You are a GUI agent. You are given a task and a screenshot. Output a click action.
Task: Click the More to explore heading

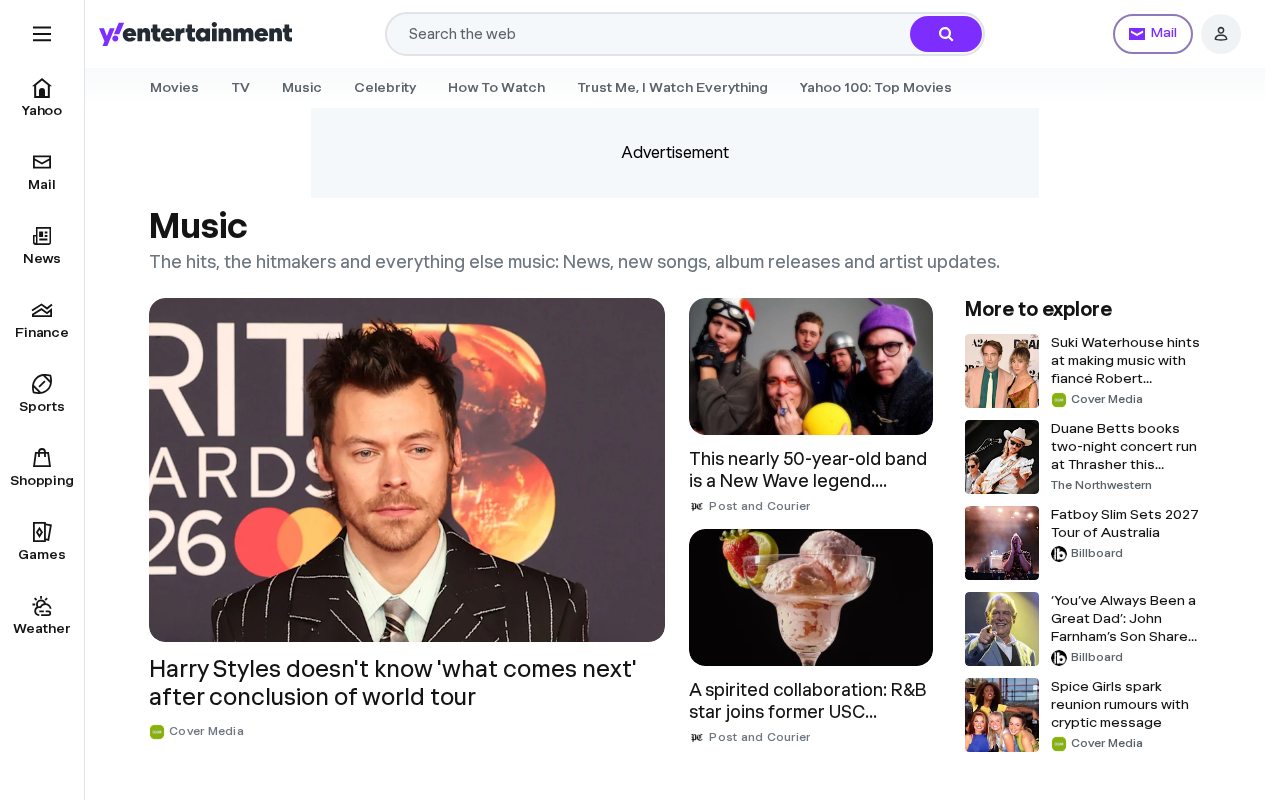click(1038, 309)
